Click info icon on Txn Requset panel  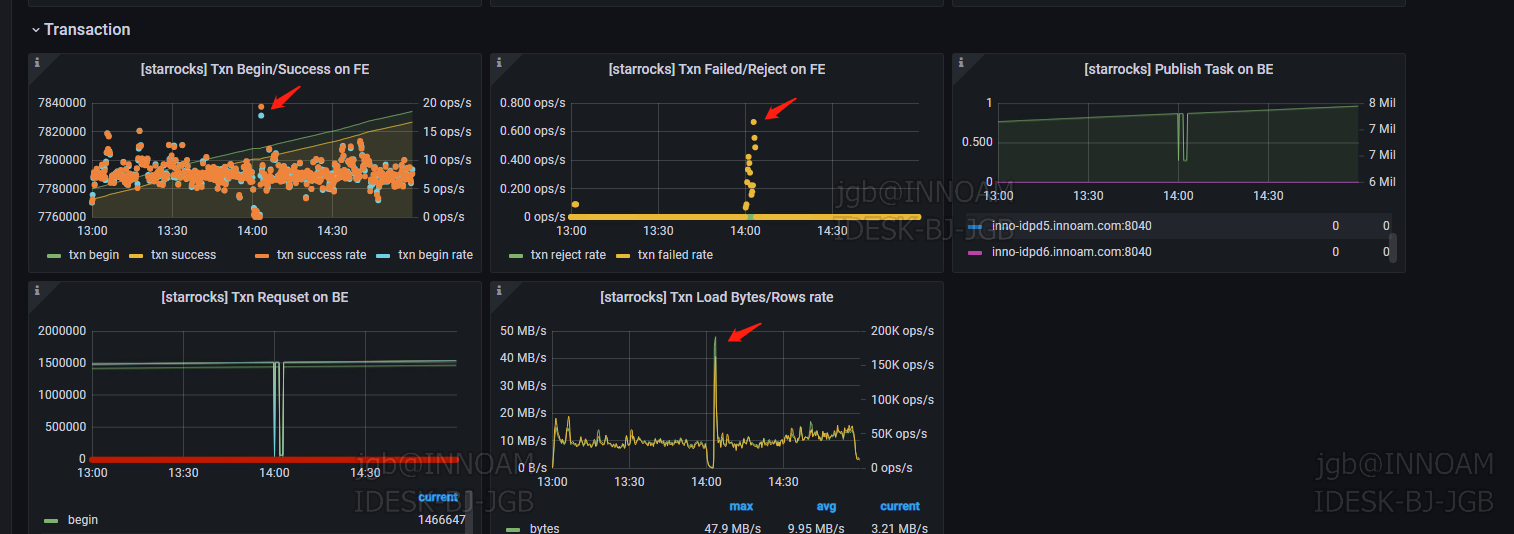coord(37,290)
